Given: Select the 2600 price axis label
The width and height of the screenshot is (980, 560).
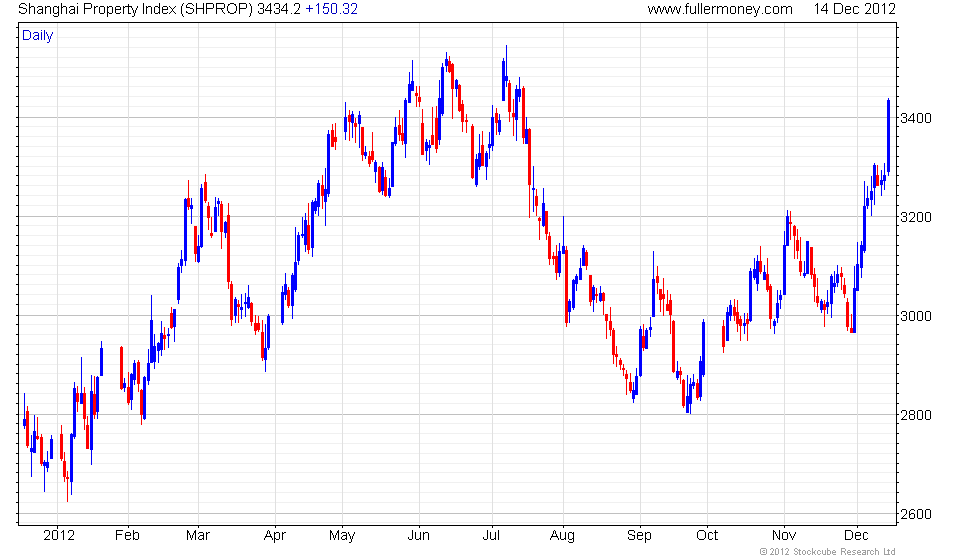Looking at the screenshot, I should [x=916, y=514].
